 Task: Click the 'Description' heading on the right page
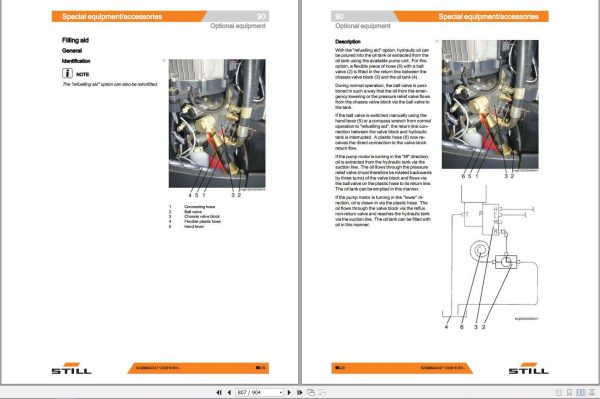(348, 42)
